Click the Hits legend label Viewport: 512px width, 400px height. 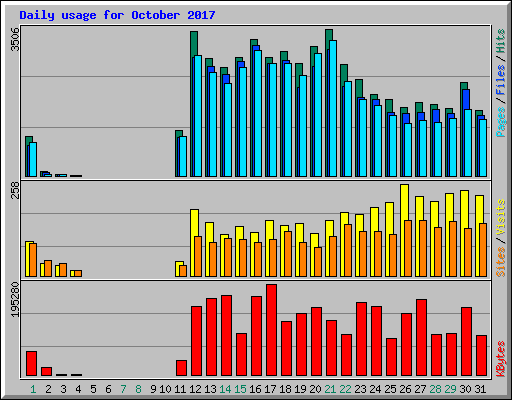coord(501,41)
